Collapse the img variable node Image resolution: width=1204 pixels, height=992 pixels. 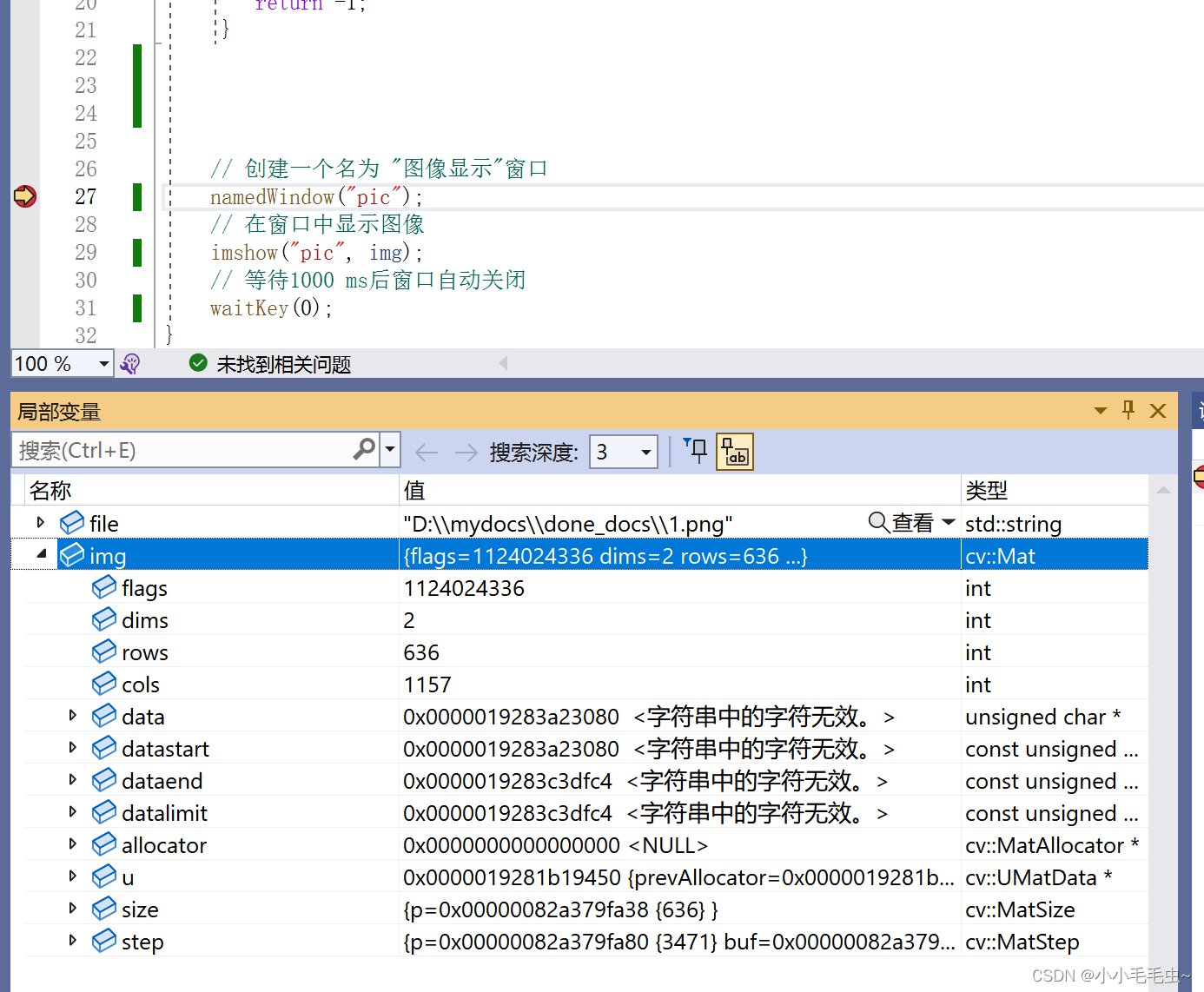click(x=41, y=554)
